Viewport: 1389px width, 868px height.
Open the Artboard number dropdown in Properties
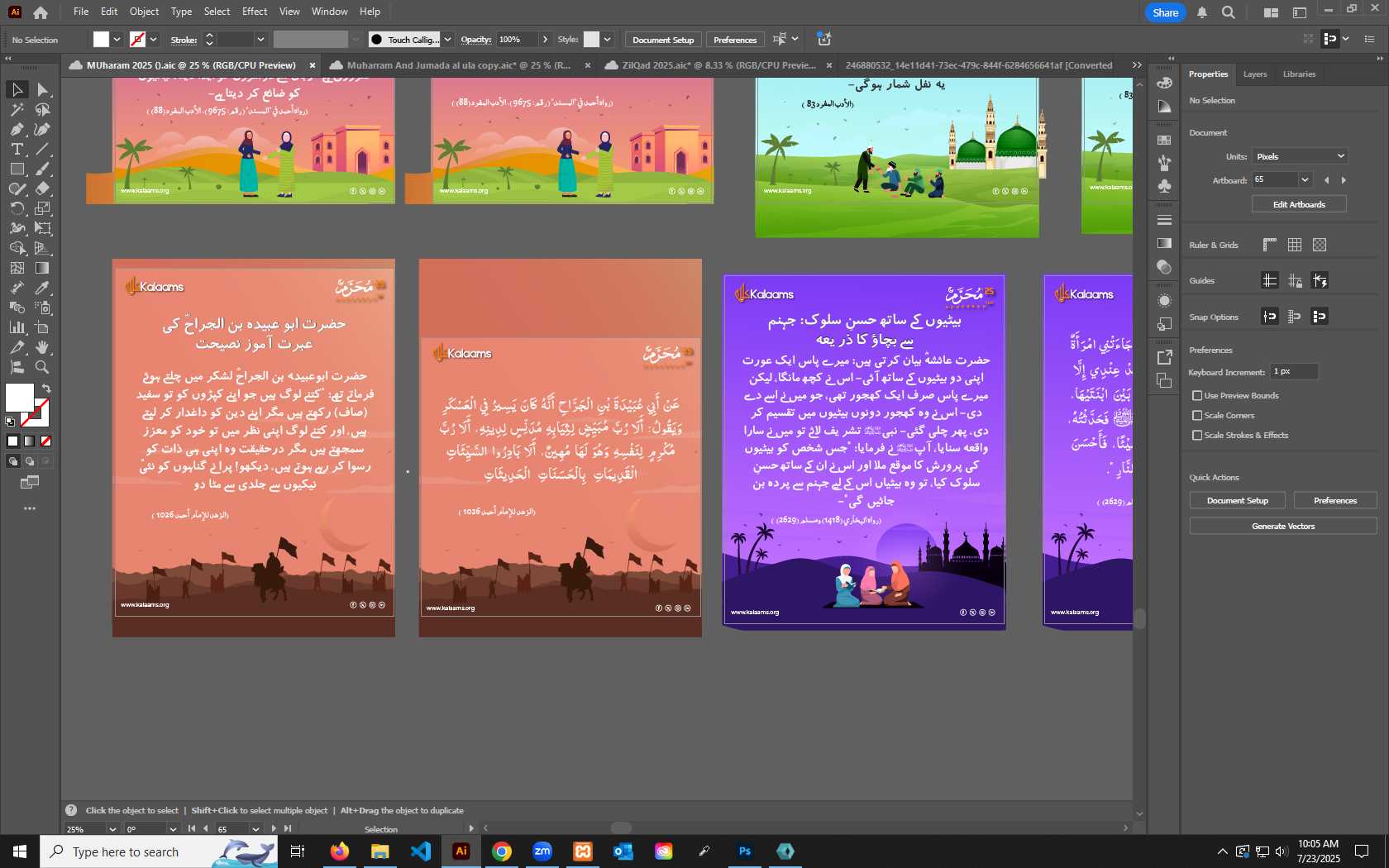click(x=1305, y=180)
